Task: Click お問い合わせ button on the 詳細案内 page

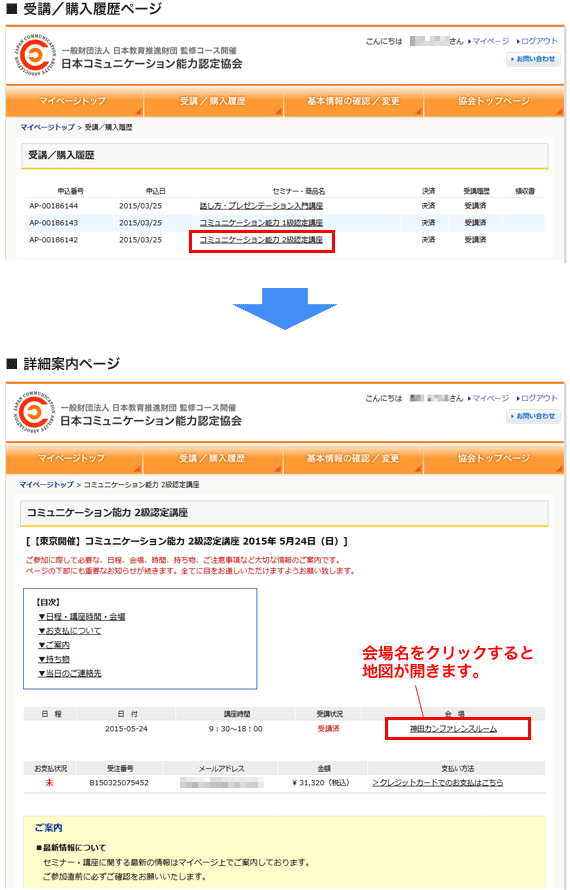Action: tap(533, 415)
